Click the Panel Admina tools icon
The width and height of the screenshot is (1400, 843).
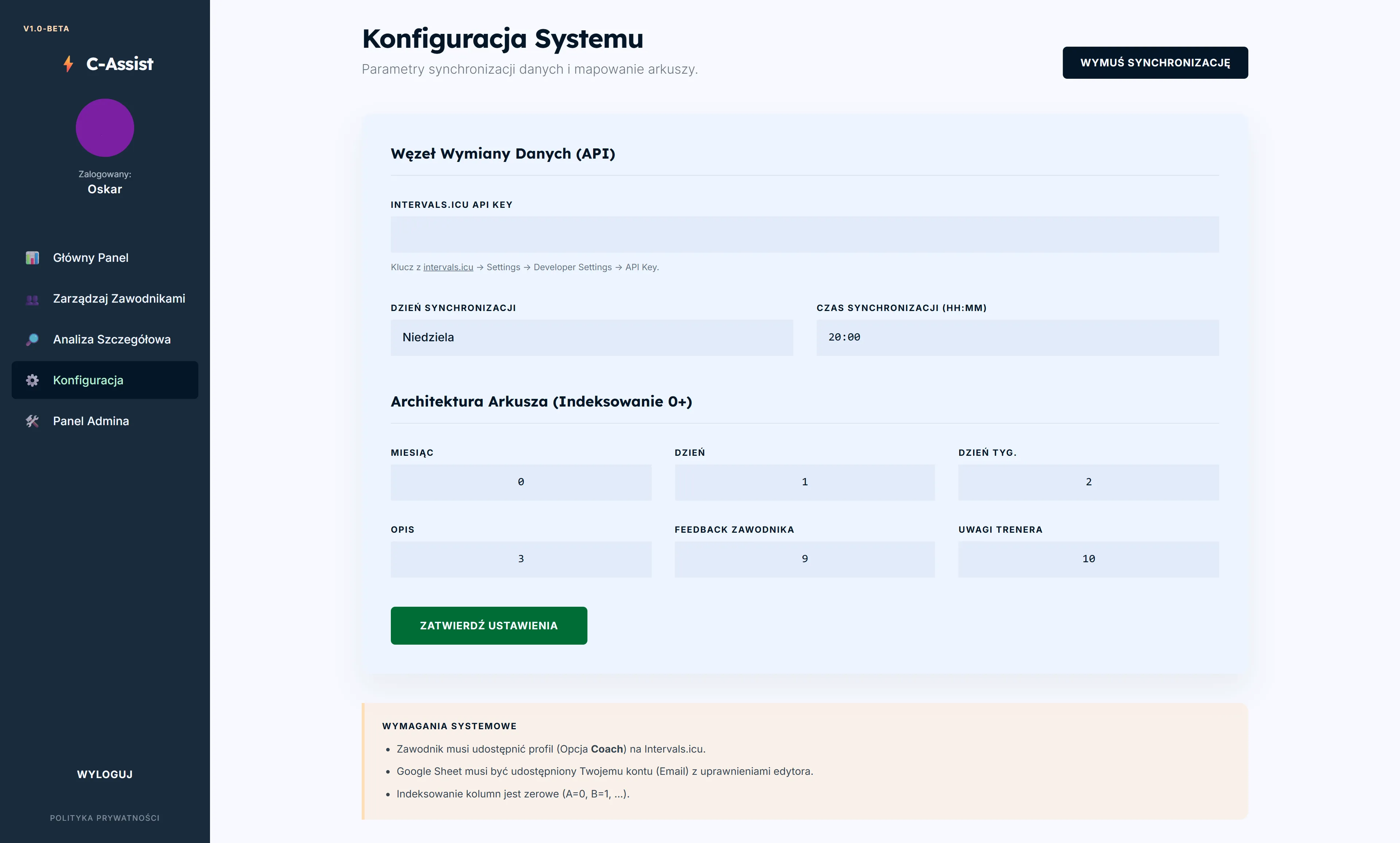point(32,421)
